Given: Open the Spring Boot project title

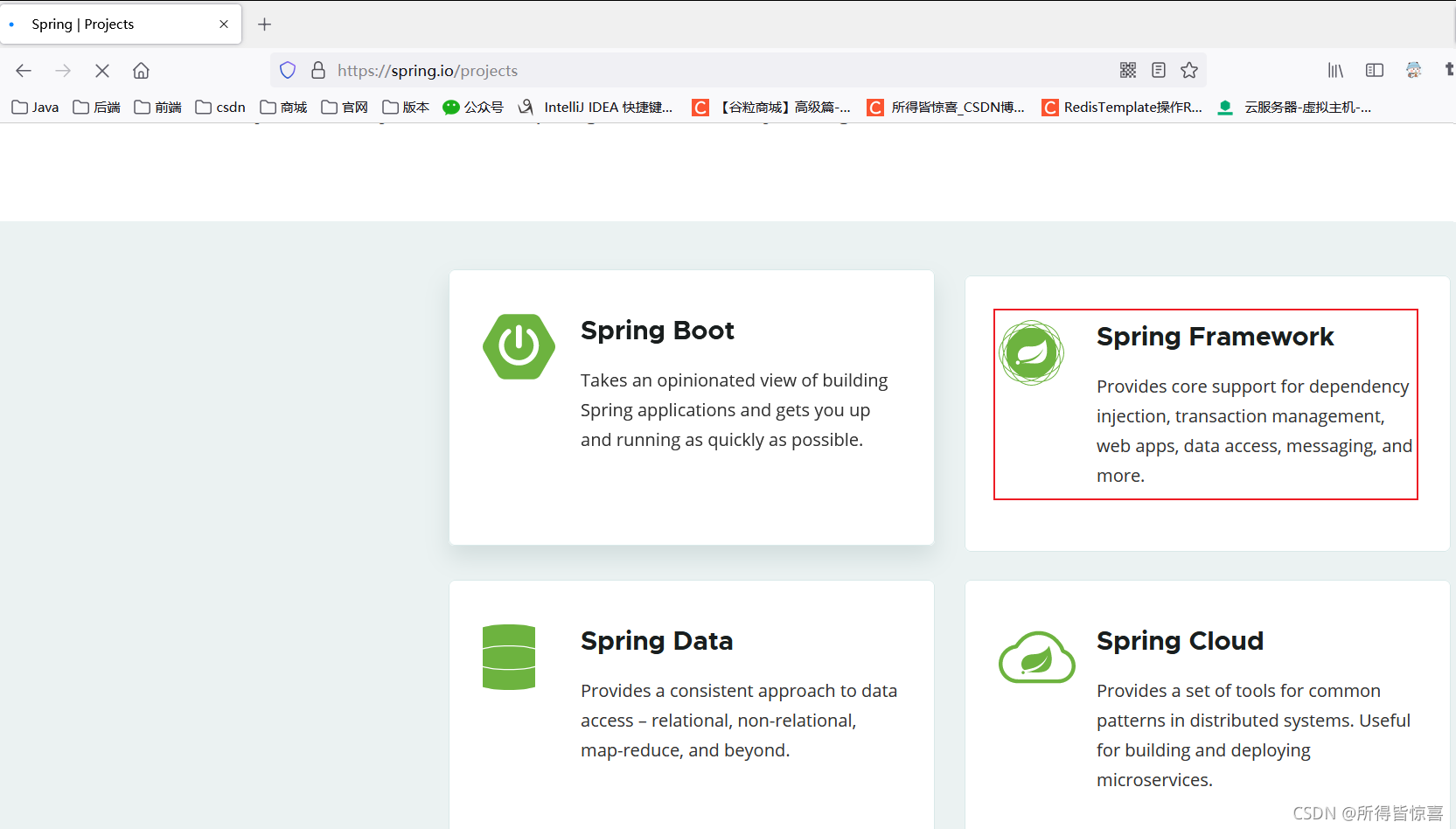Looking at the screenshot, I should [x=658, y=331].
